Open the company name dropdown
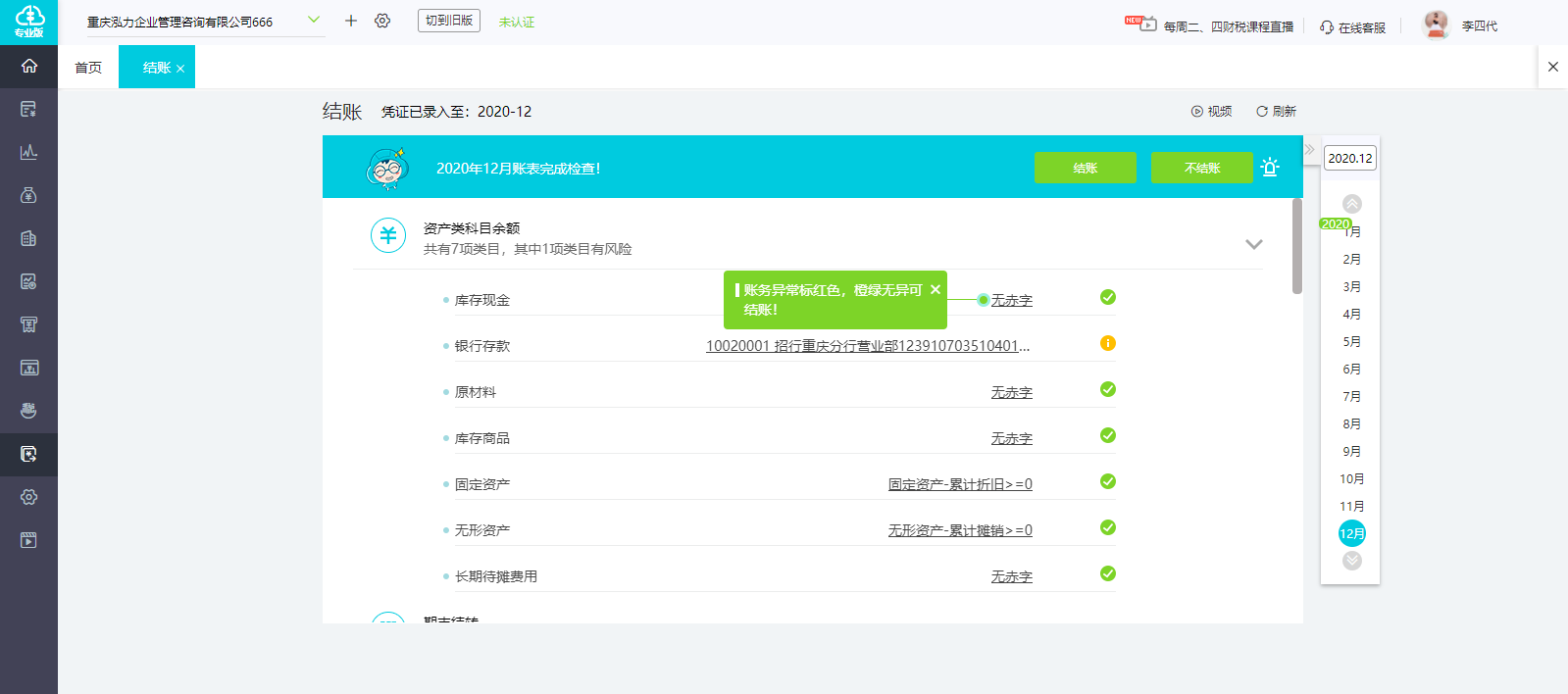Screen dimensions: 1568x694 coord(314,20)
